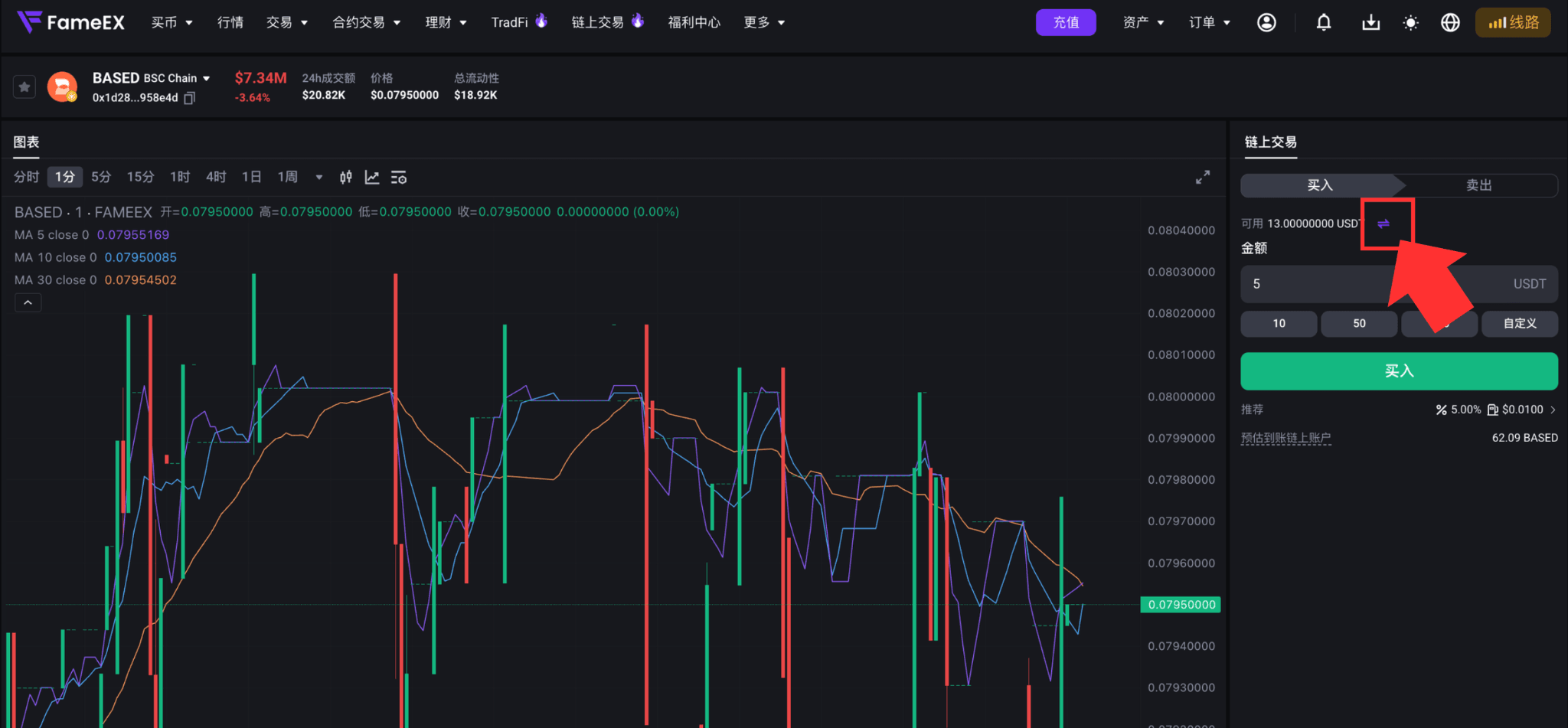Open the 合约交易 dropdown menu
This screenshot has width=1568, height=728.
[x=367, y=23]
